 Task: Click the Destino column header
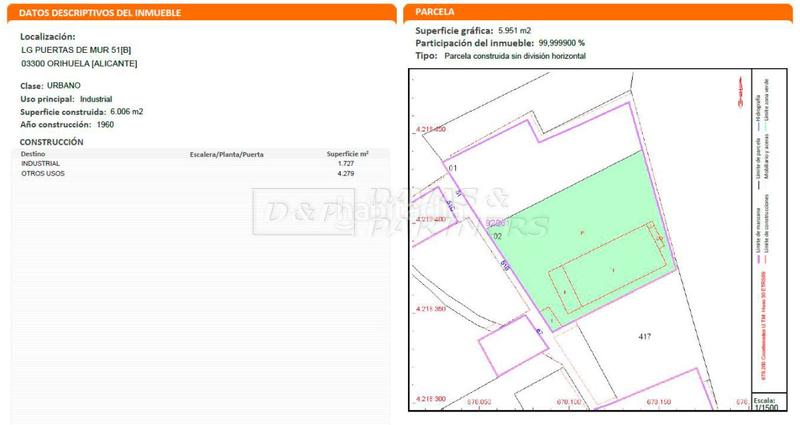pyautogui.click(x=34, y=154)
